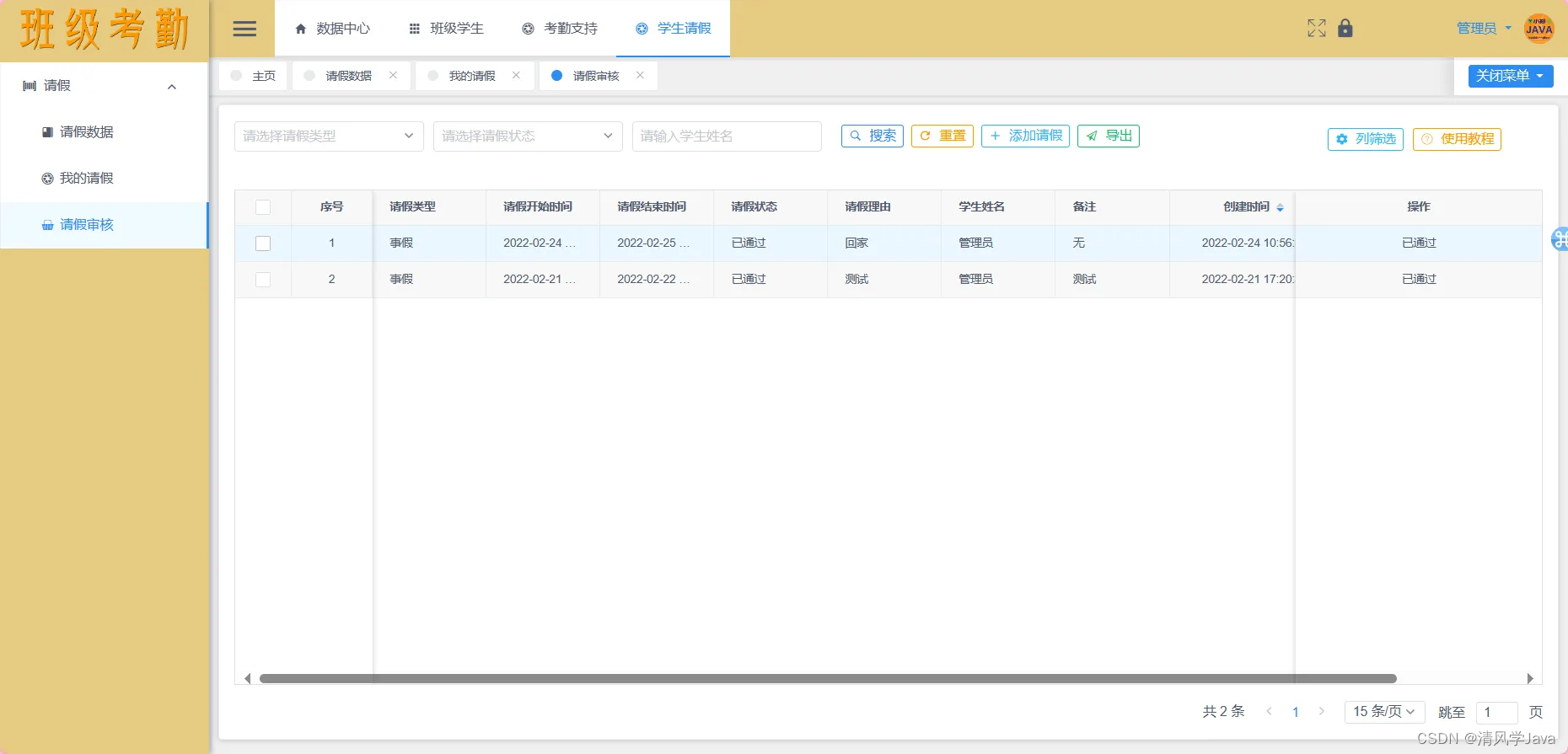Click the icon beside 请假数据 in sidebar

pos(47,132)
